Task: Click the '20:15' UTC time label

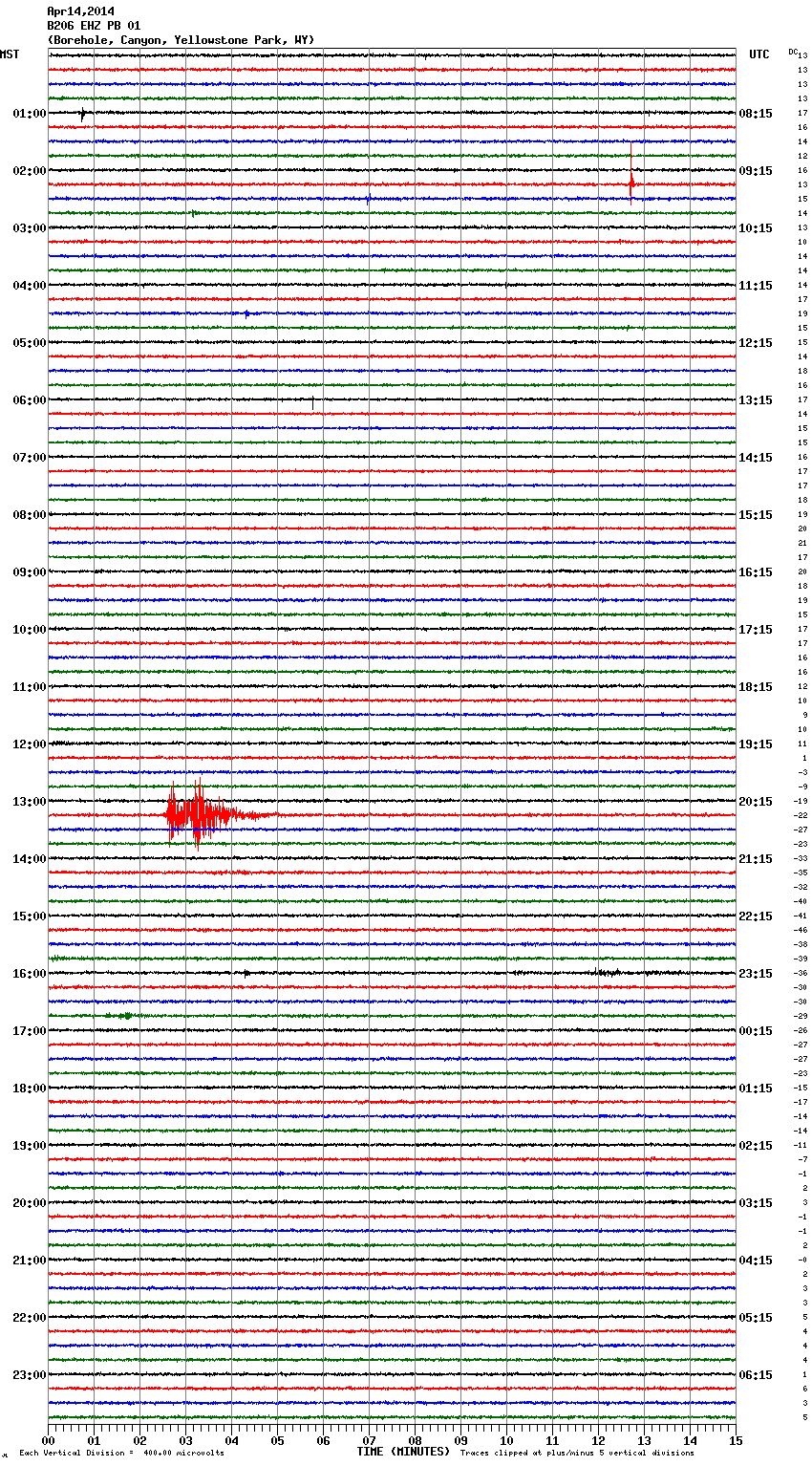Action: [x=756, y=802]
